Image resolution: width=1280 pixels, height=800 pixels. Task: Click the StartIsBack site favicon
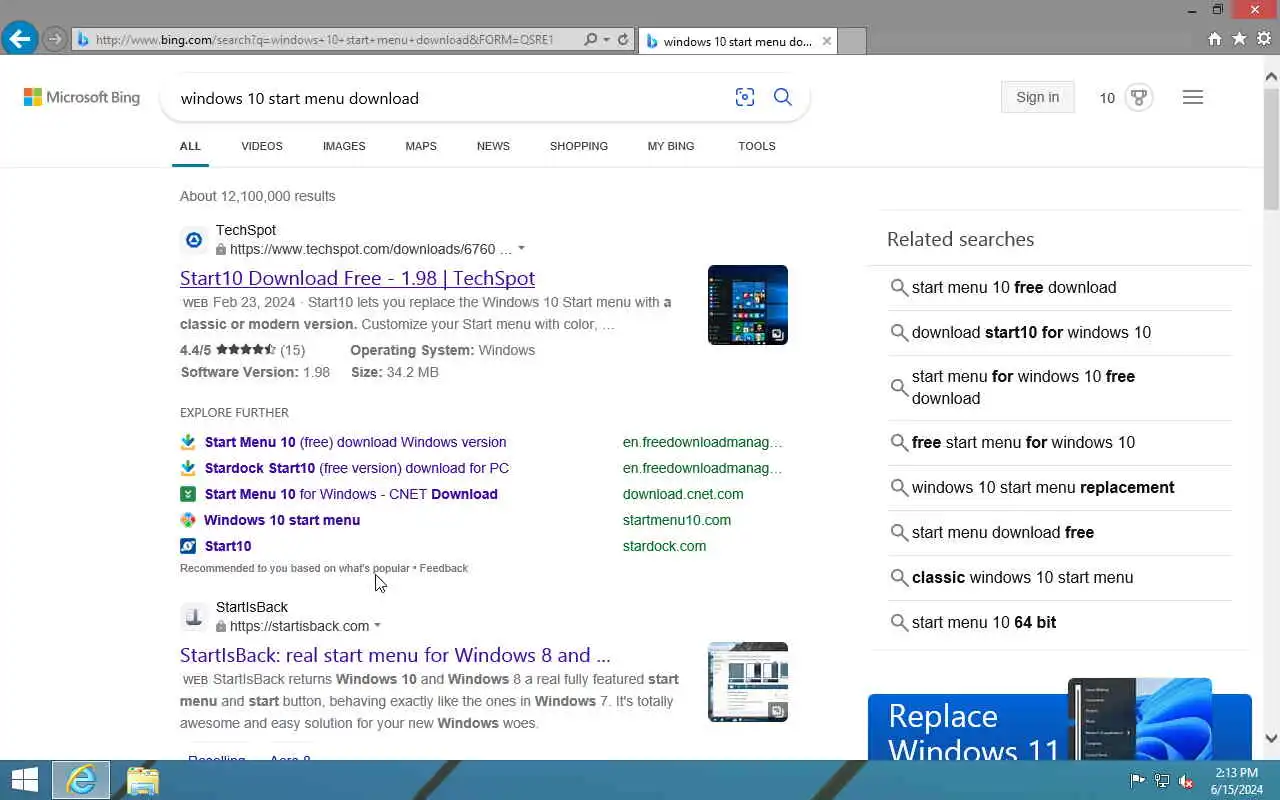coord(194,617)
